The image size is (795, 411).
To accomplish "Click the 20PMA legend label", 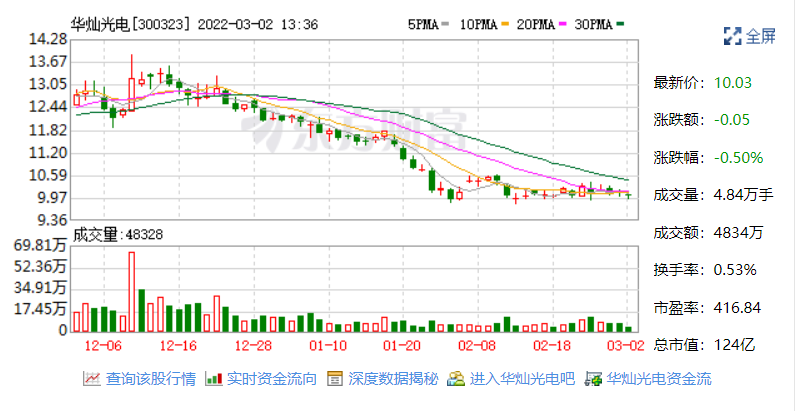I will click(535, 24).
